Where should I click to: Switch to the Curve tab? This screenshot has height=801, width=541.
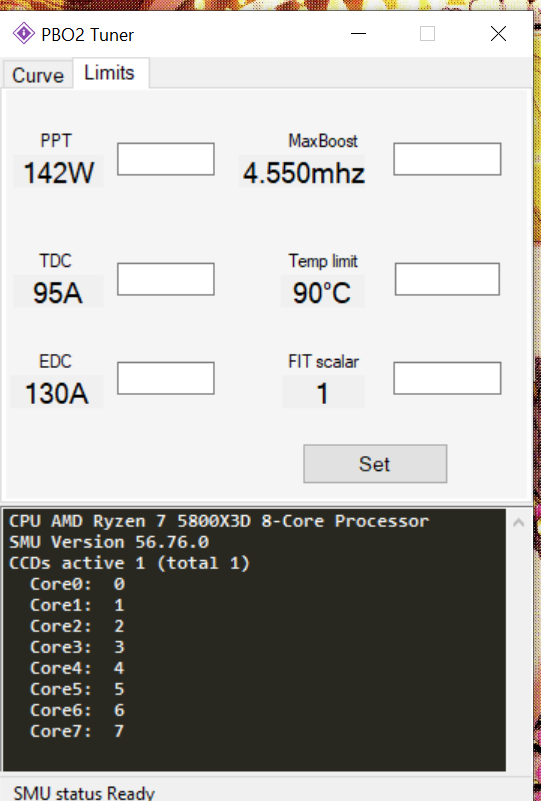(x=38, y=76)
